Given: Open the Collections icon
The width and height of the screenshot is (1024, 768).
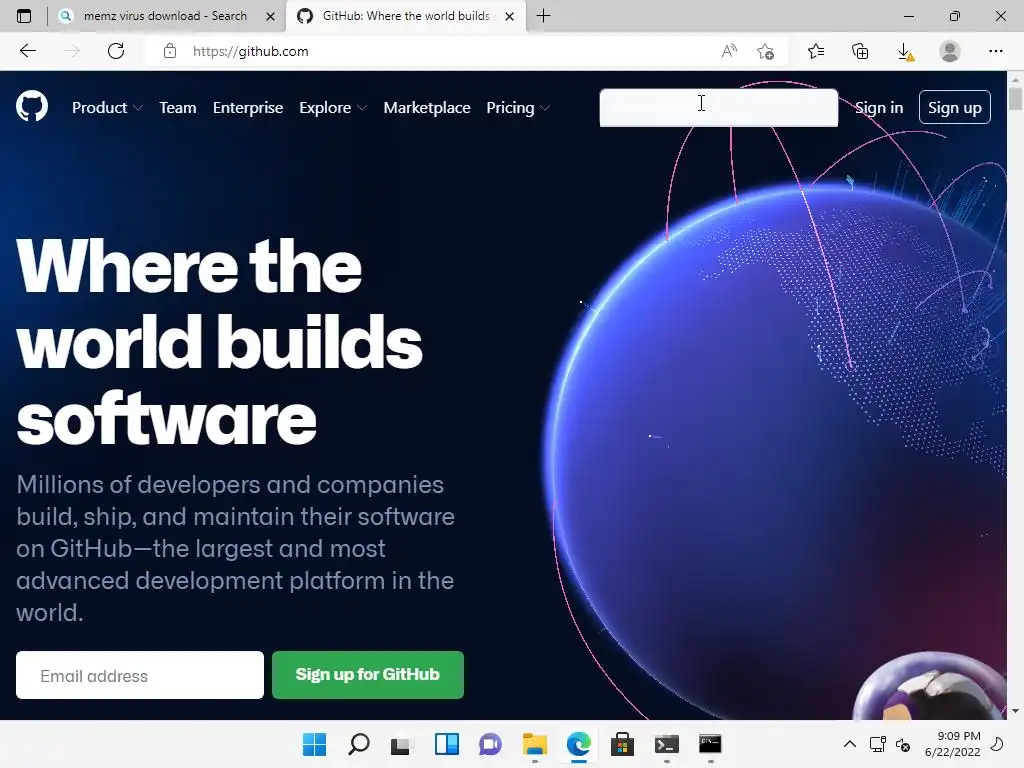Looking at the screenshot, I should tap(860, 51).
